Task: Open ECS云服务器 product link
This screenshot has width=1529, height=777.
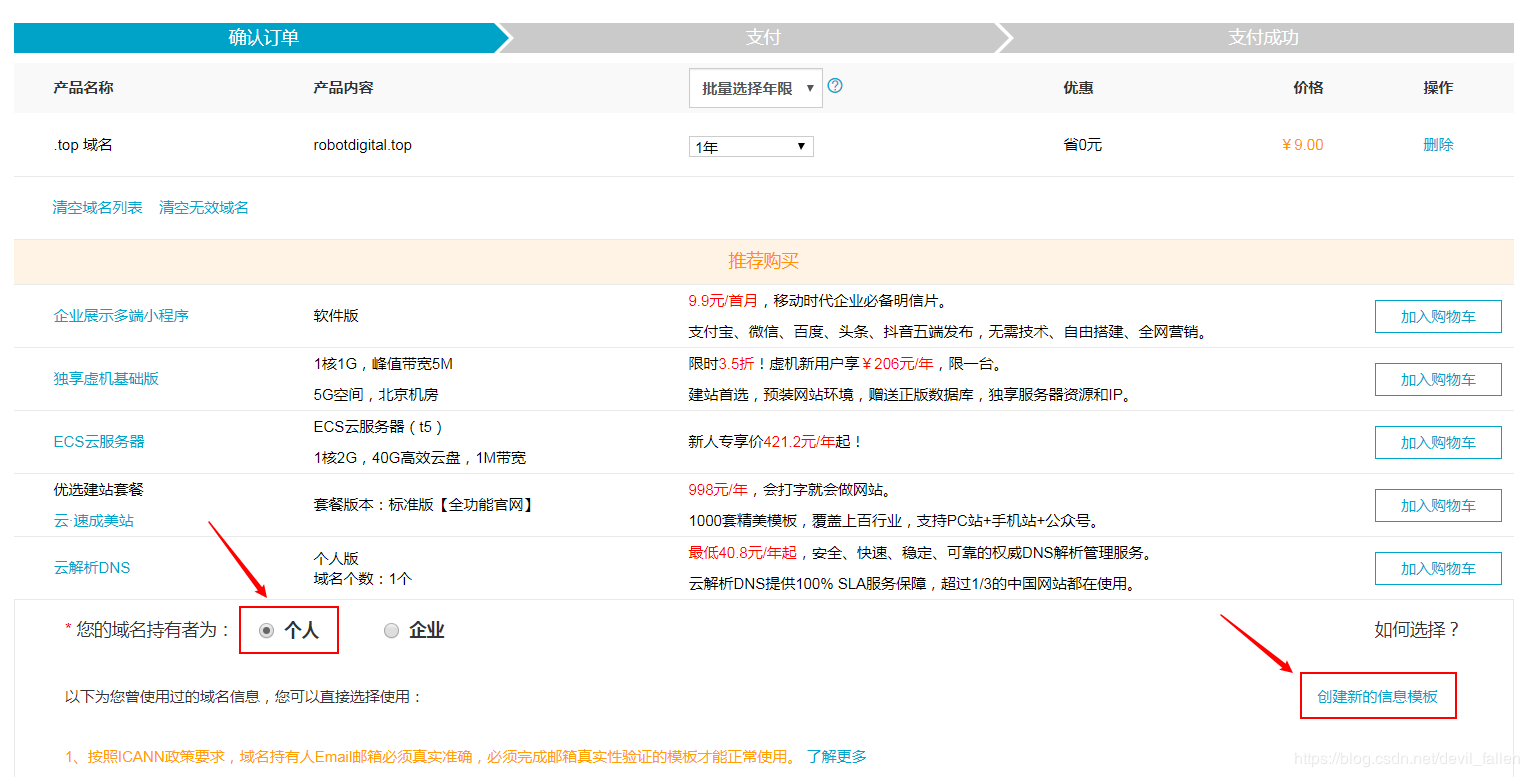Action: click(99, 442)
